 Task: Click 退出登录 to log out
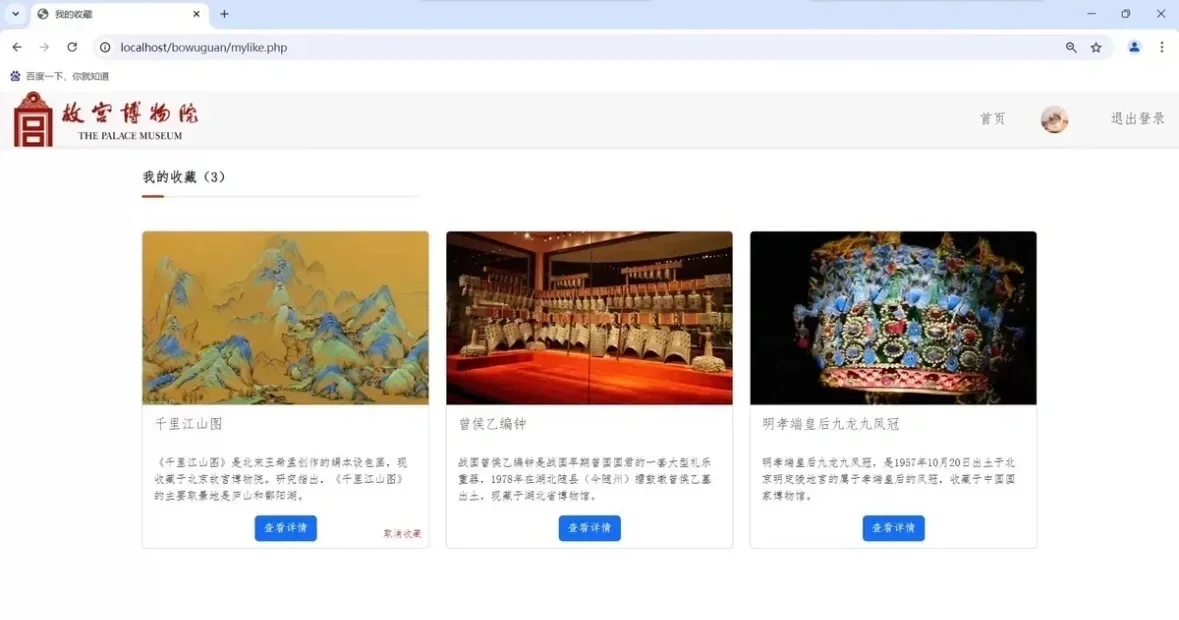tap(1138, 118)
